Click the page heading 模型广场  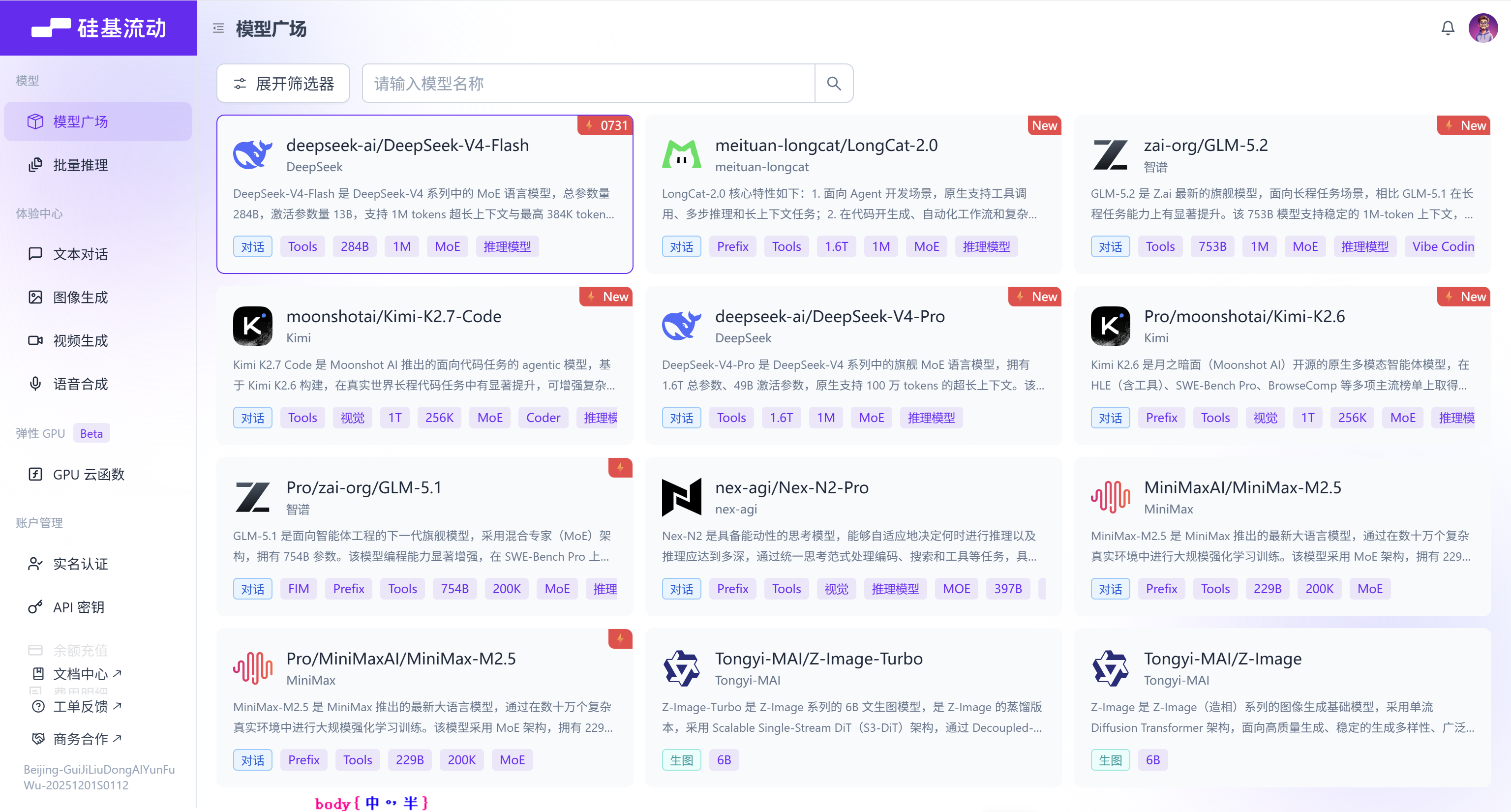(x=271, y=28)
